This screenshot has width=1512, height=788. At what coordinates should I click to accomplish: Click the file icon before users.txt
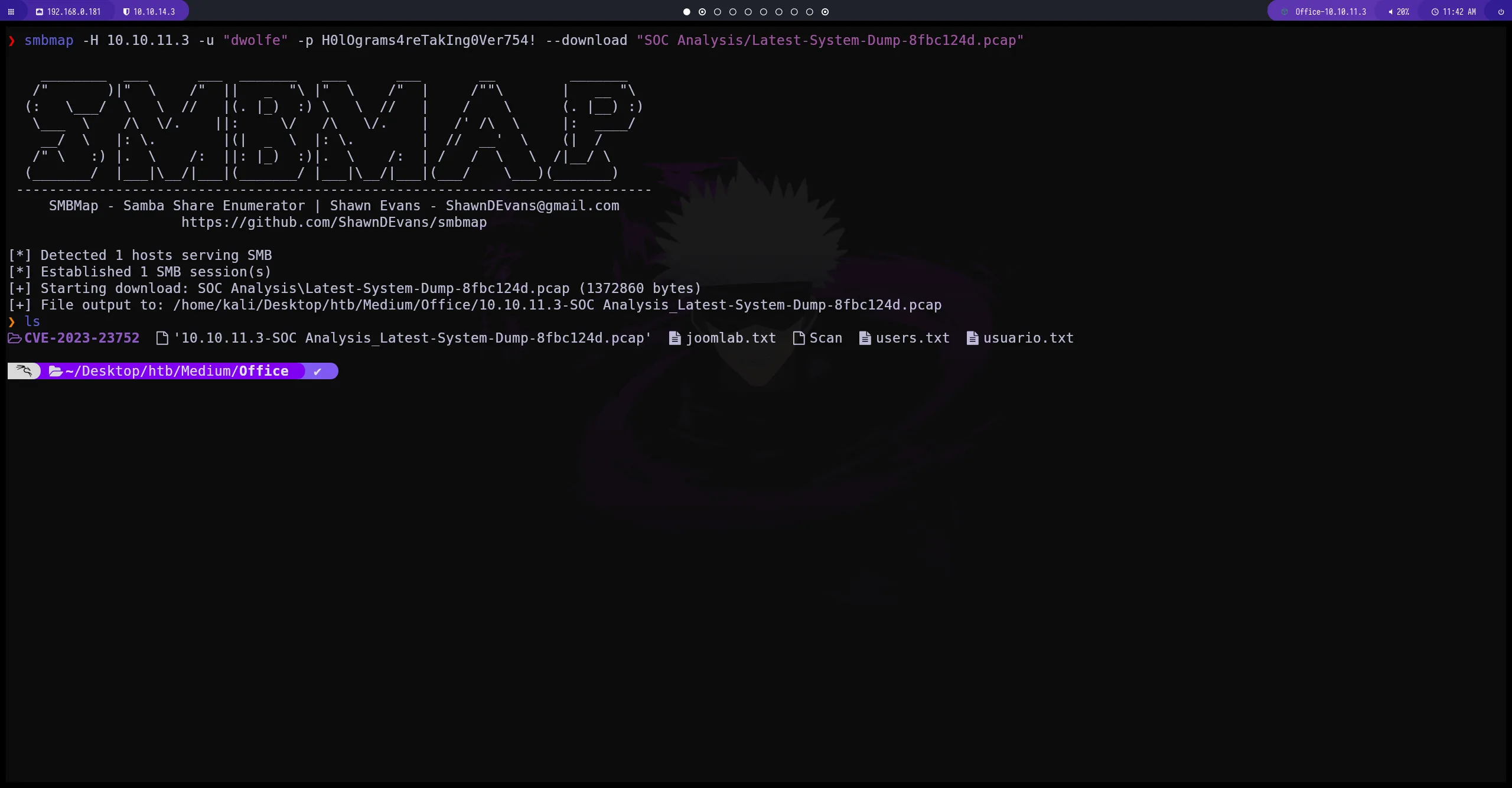tap(864, 338)
